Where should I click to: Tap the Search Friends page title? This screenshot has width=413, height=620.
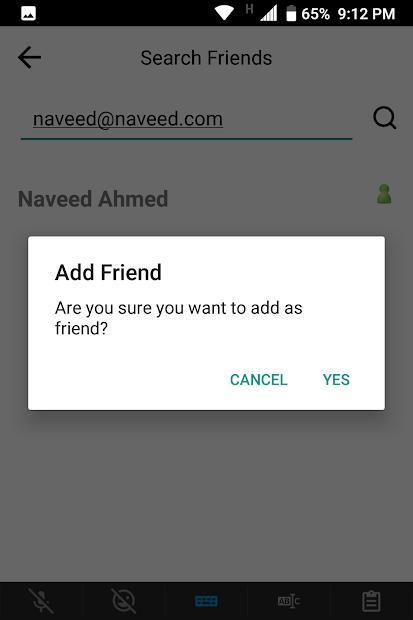coord(206,58)
